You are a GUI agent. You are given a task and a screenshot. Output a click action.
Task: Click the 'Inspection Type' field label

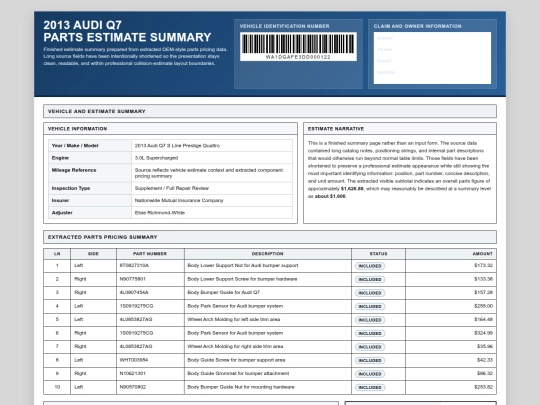[71, 188]
